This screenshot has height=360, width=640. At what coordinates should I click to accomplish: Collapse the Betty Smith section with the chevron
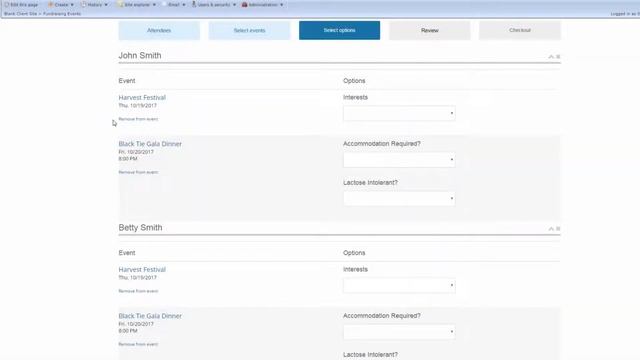551,229
